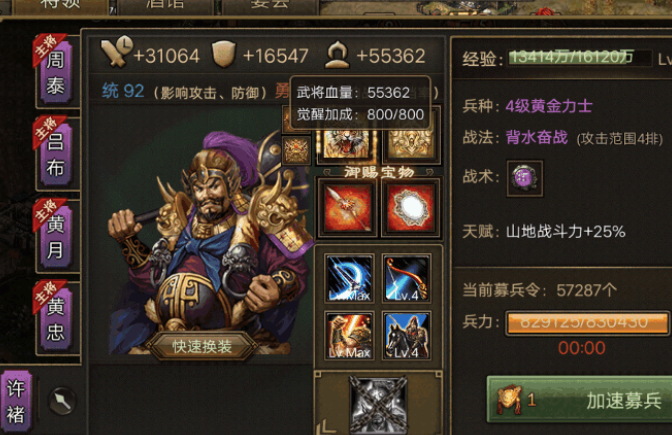Click the orange 兵力 troop bar

pyautogui.click(x=587, y=322)
